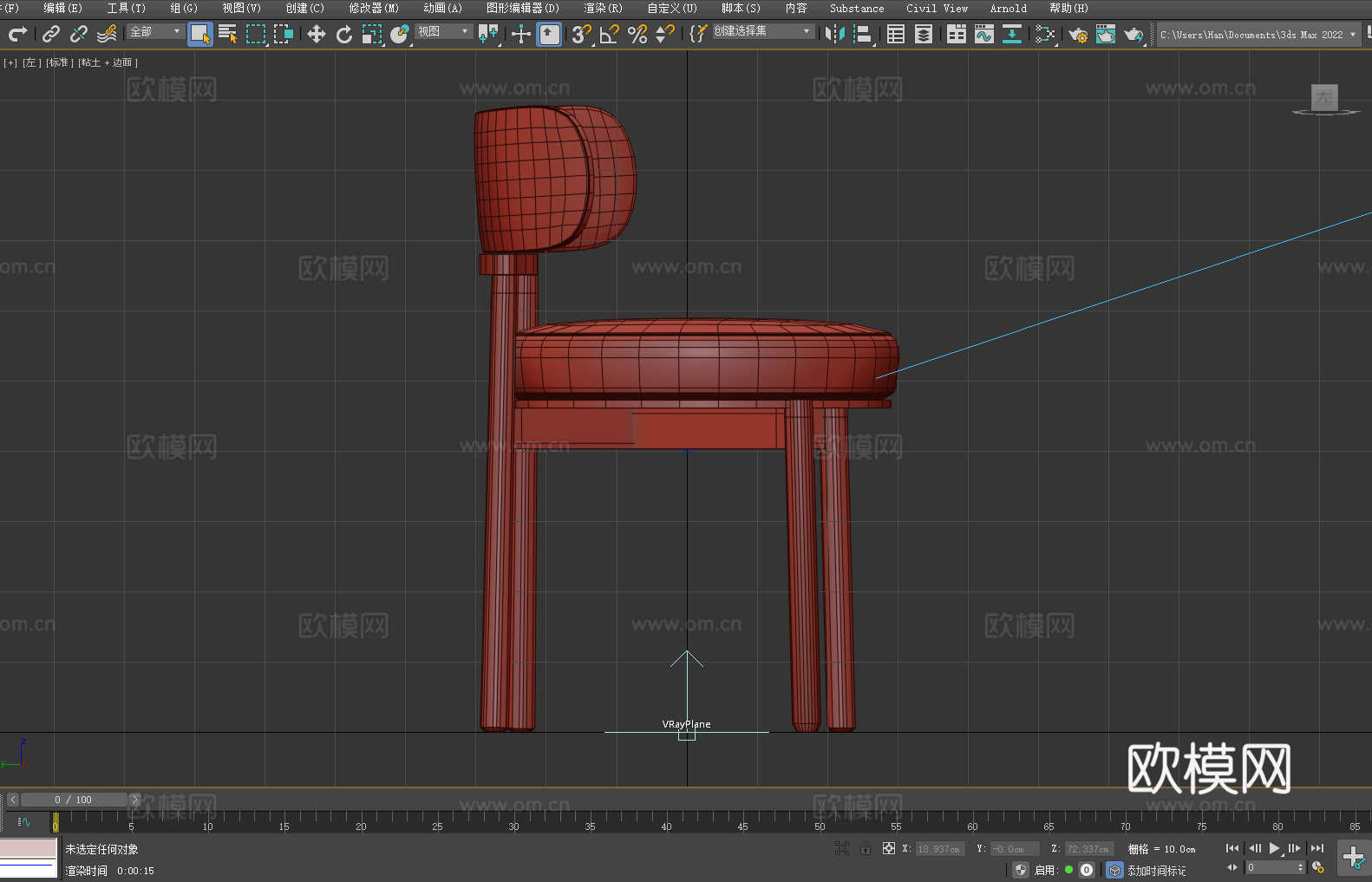Toggle Percent Snap
Screen dimensions: 1372x882
click(637, 34)
